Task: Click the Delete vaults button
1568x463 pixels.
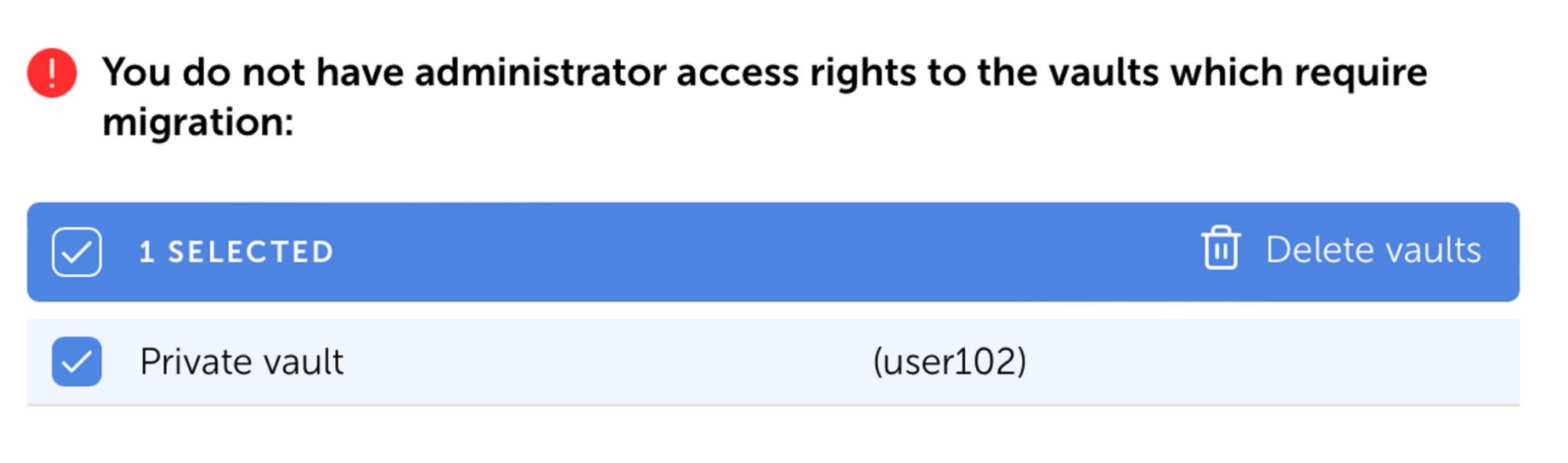Action: [1374, 250]
